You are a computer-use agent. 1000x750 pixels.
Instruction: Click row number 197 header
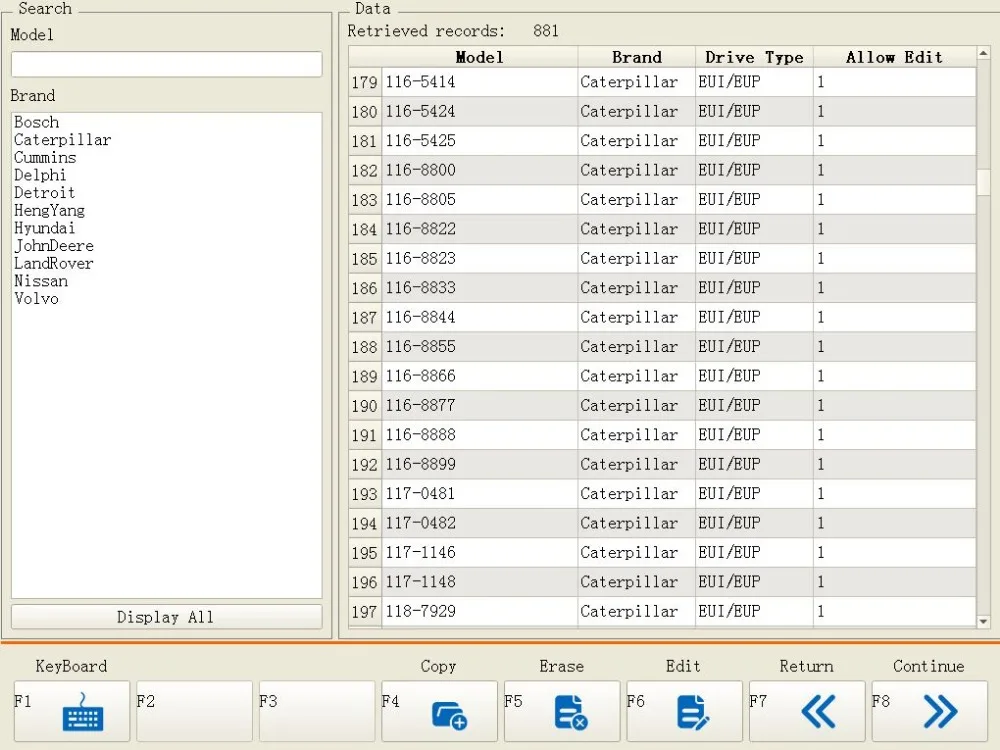pyautogui.click(x=365, y=612)
